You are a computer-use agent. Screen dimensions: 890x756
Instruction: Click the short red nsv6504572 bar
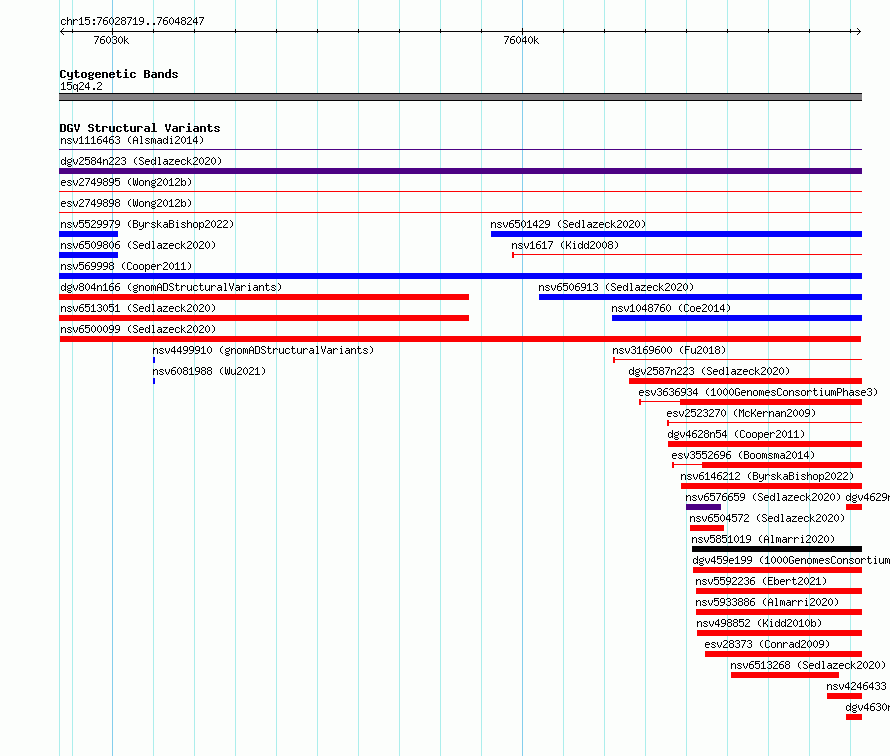tap(707, 528)
